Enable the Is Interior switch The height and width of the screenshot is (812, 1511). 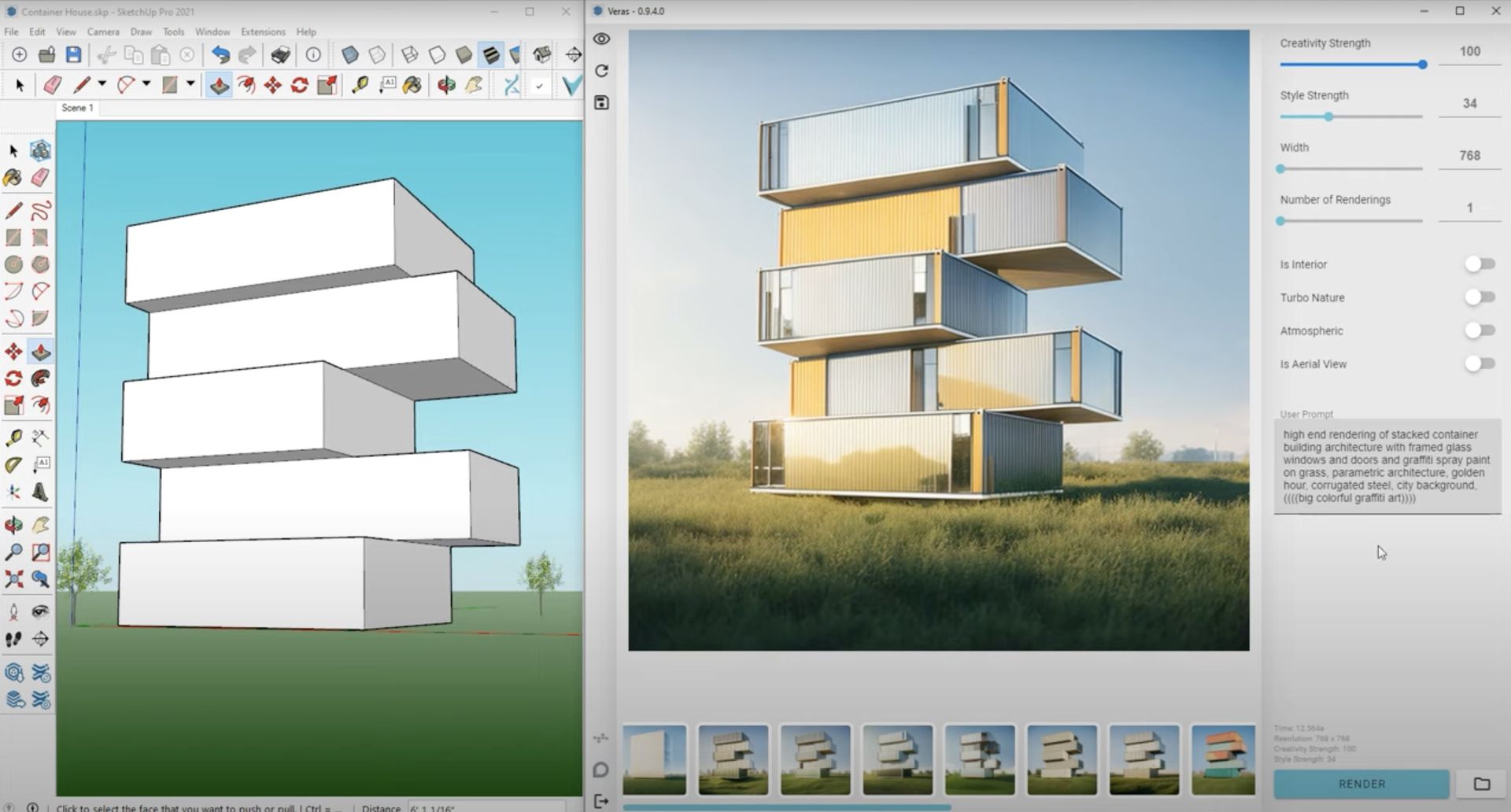pos(1479,264)
